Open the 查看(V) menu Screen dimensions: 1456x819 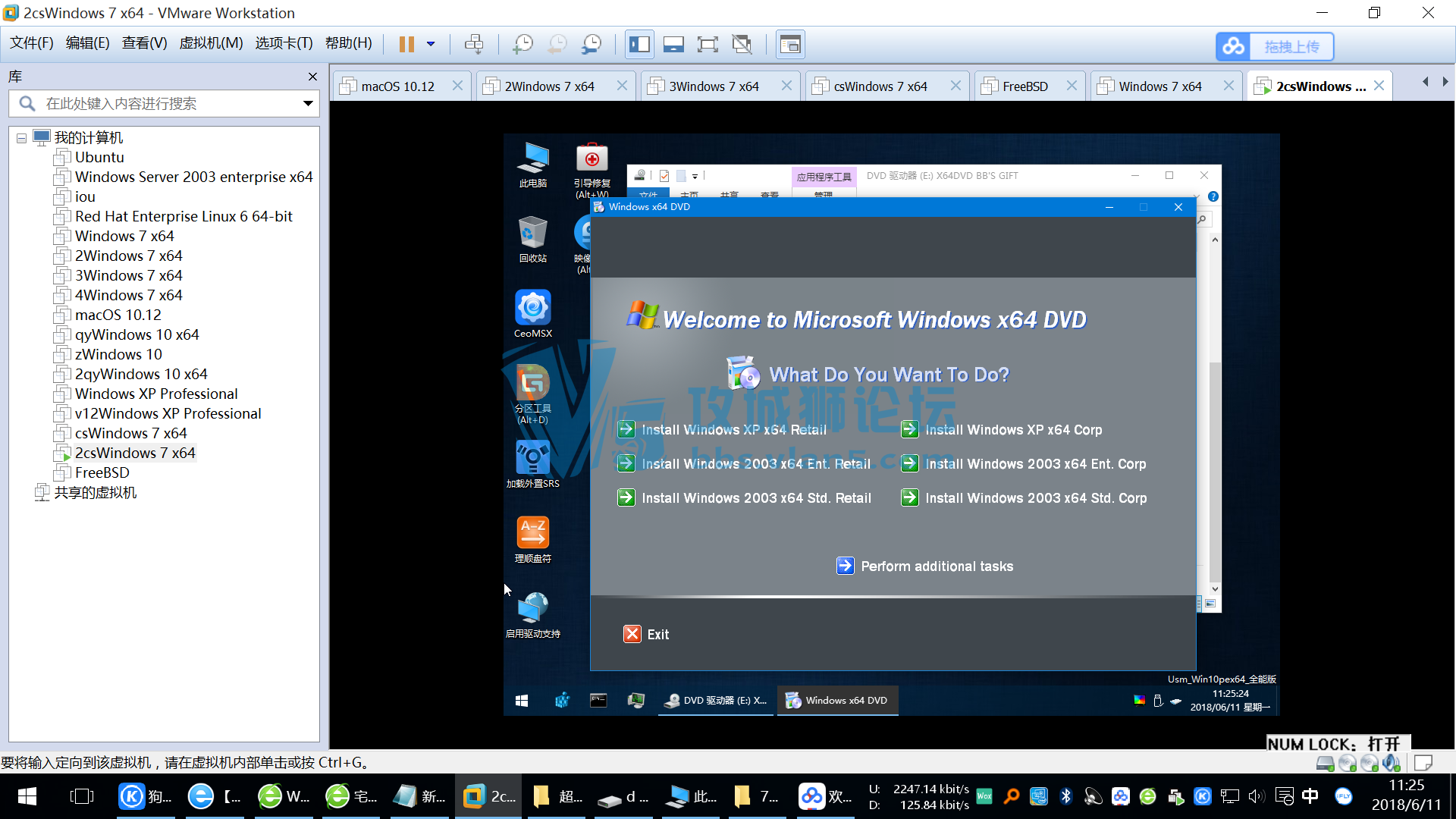[144, 43]
